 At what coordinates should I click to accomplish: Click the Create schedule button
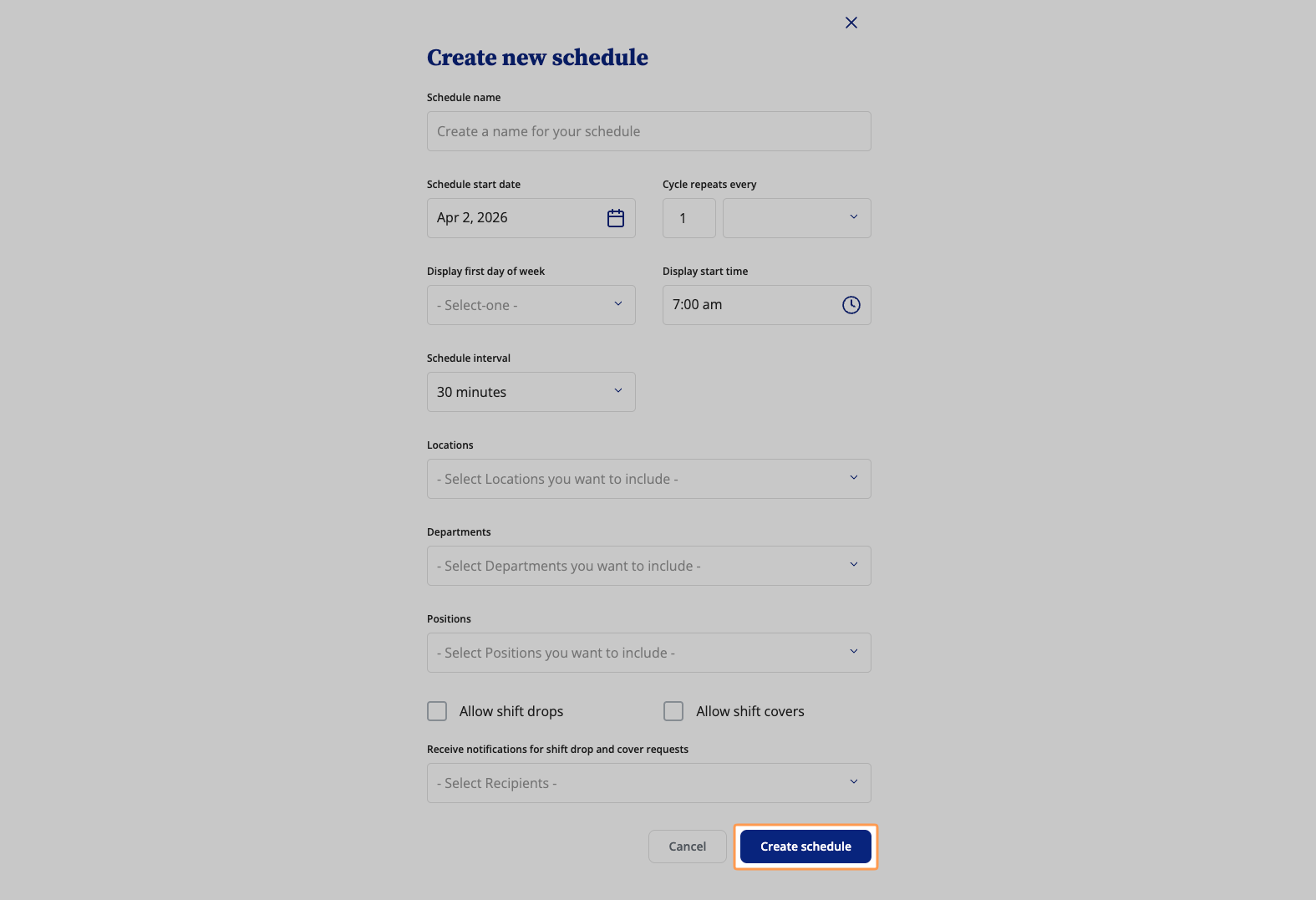click(x=805, y=847)
